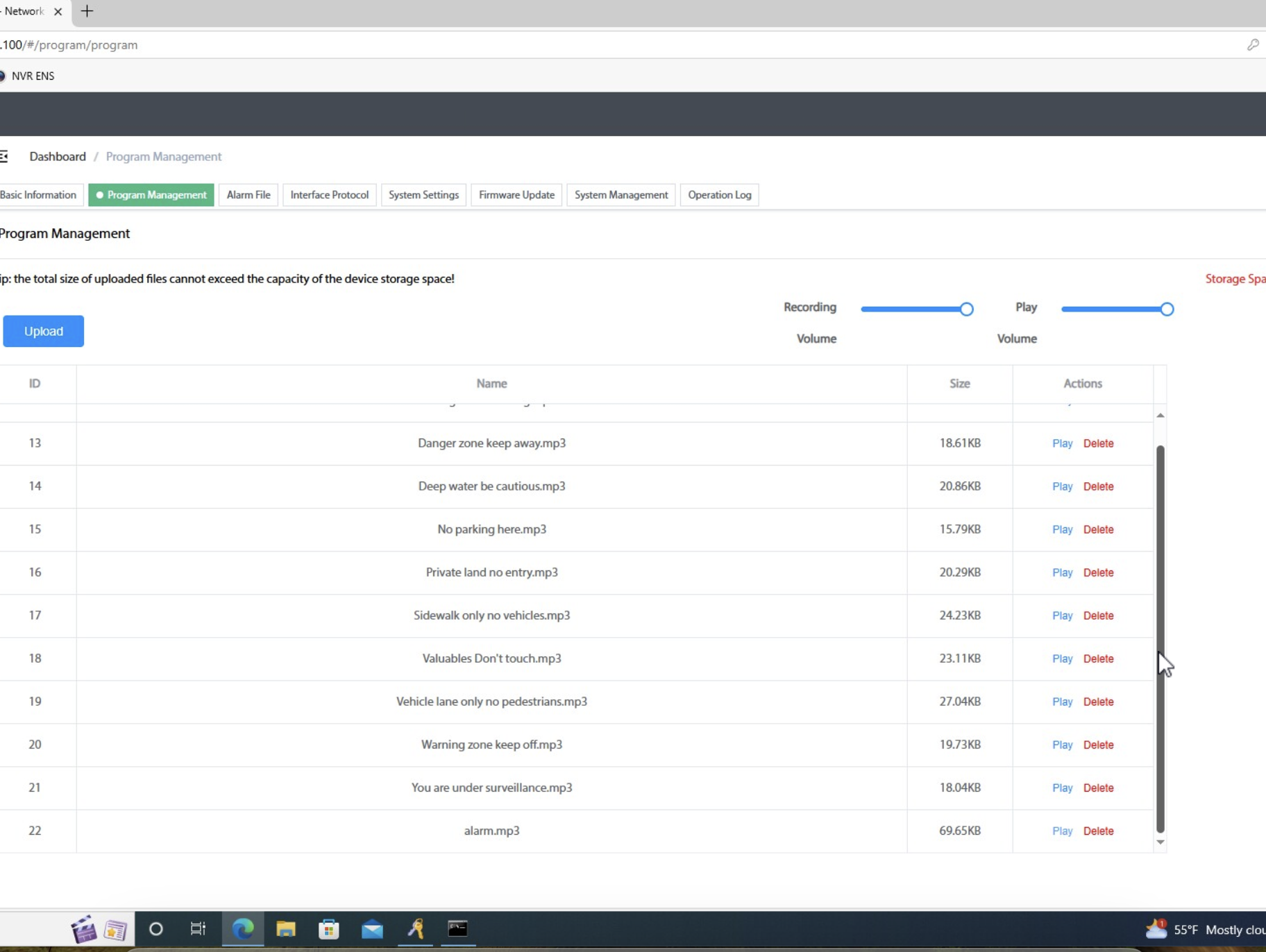
Task: Delete No parking here.mp3
Action: click(1098, 529)
